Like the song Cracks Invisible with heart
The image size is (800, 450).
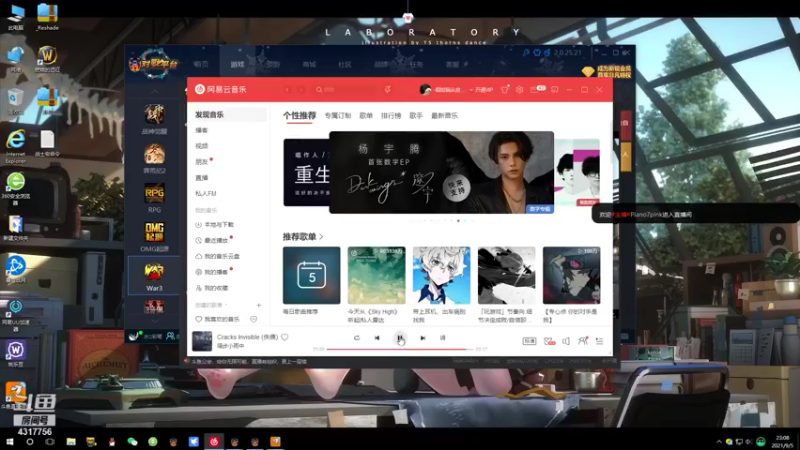pyautogui.click(x=285, y=337)
